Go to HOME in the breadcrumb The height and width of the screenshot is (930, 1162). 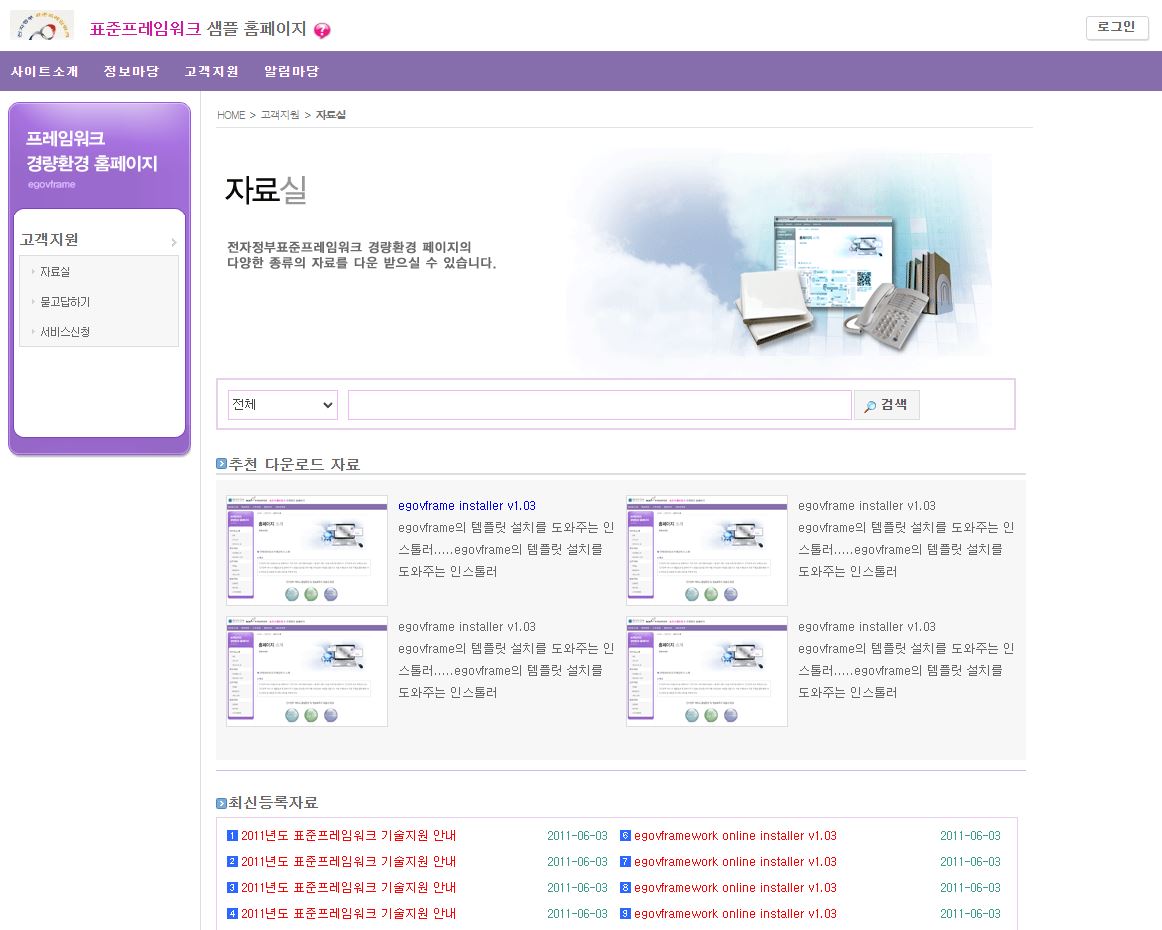231,115
